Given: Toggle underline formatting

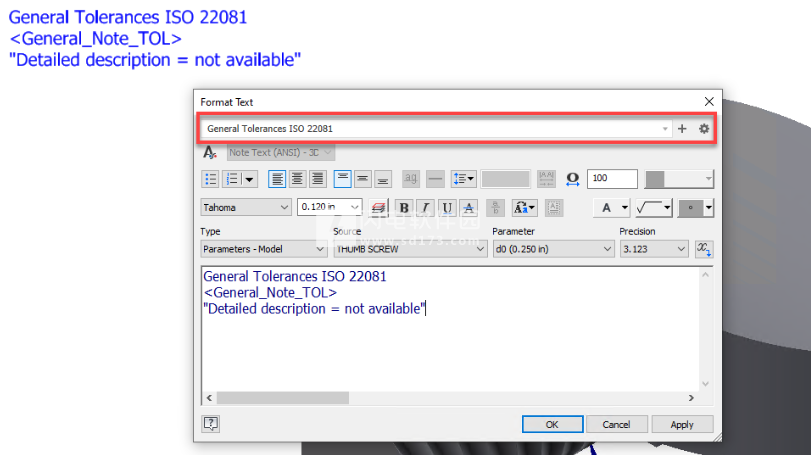Looking at the screenshot, I should point(447,208).
